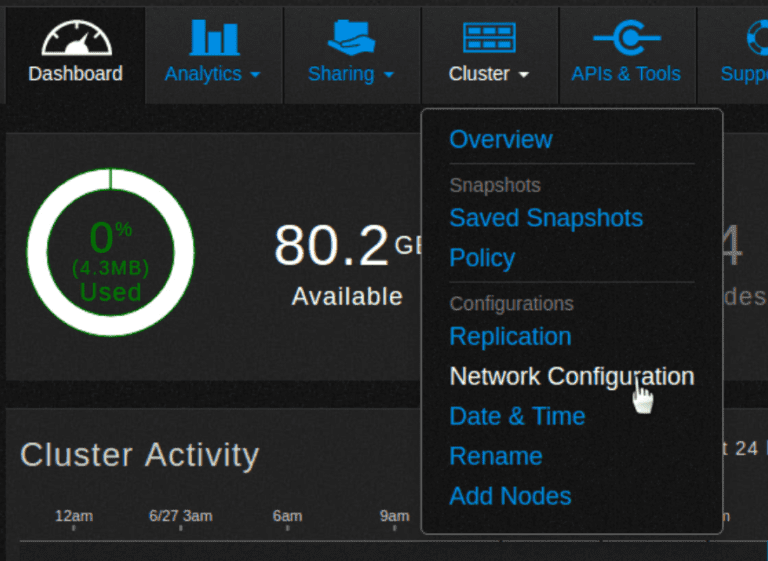Select Add Nodes menu item
The image size is (768, 561).
pos(510,496)
